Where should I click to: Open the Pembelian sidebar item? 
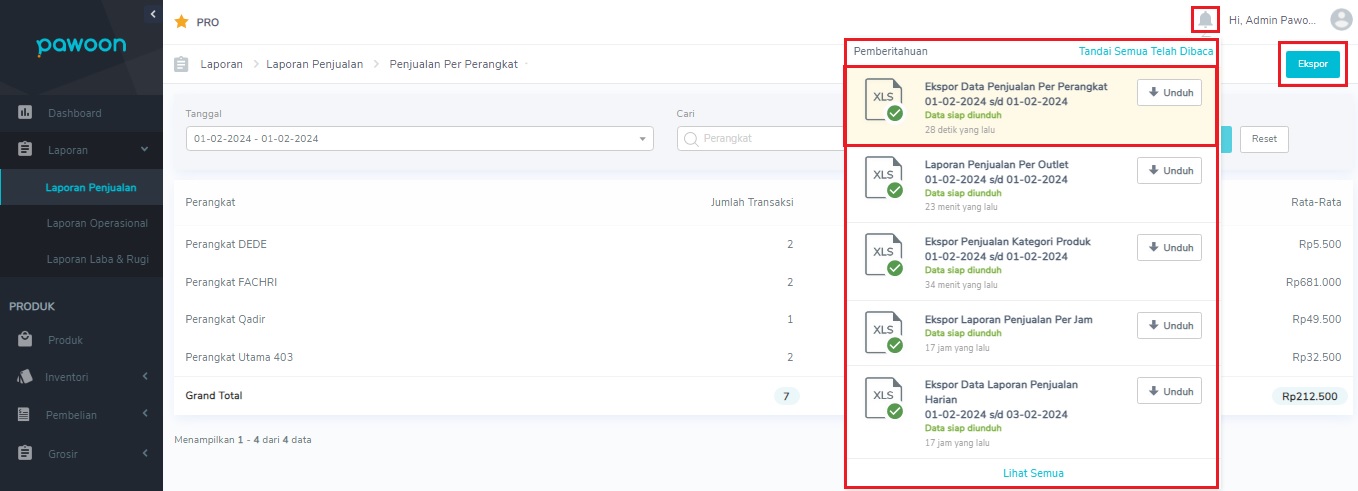pyautogui.click(x=81, y=414)
